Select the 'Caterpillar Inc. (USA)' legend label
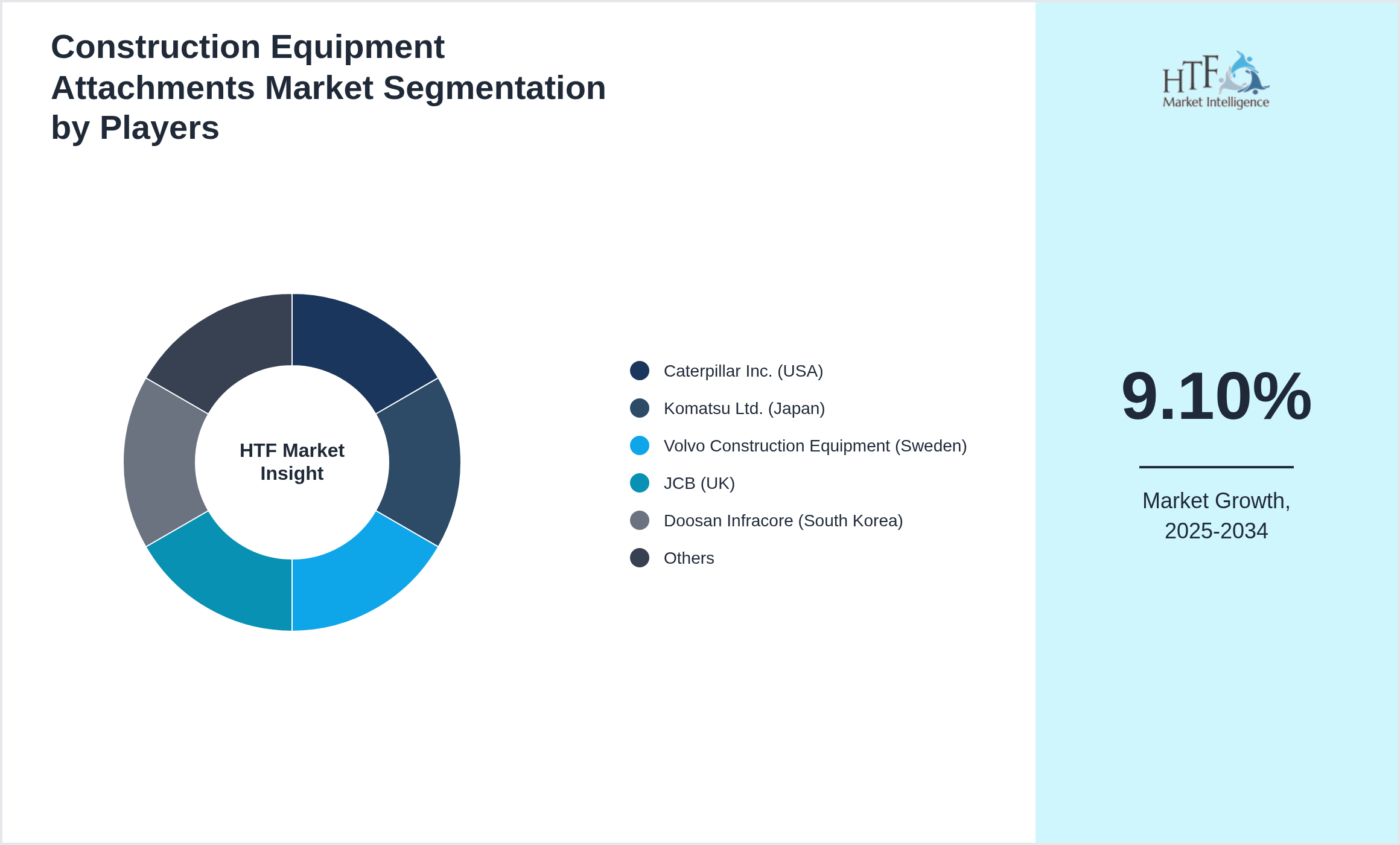Viewport: 1400px width, 845px height. click(x=743, y=371)
